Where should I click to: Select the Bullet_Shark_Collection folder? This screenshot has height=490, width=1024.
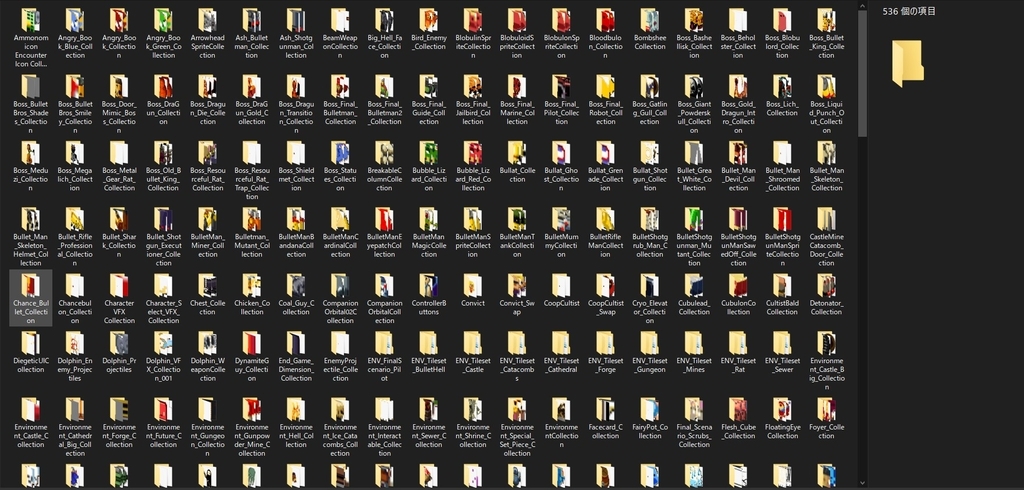point(119,233)
